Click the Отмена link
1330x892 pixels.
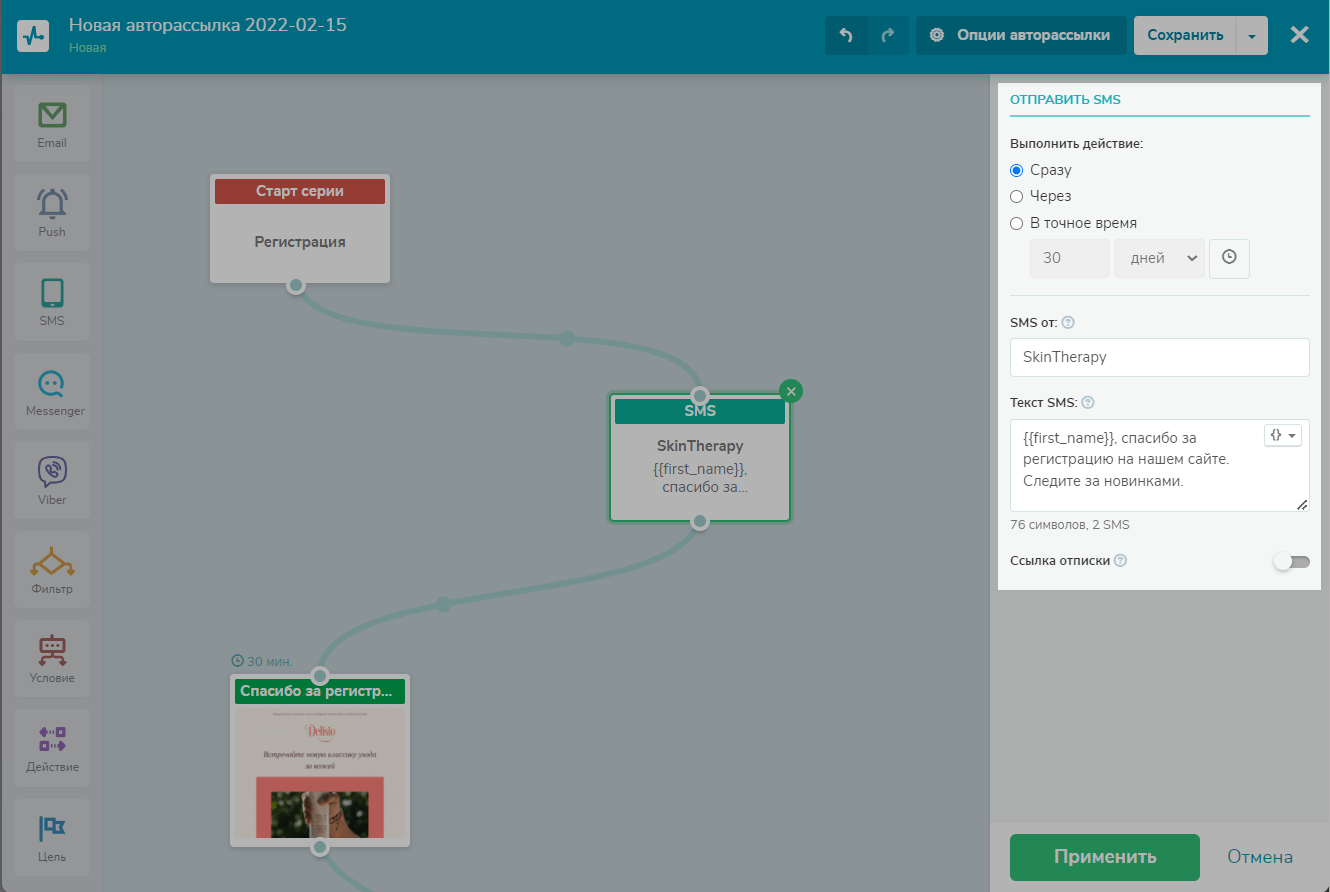tap(1259, 857)
